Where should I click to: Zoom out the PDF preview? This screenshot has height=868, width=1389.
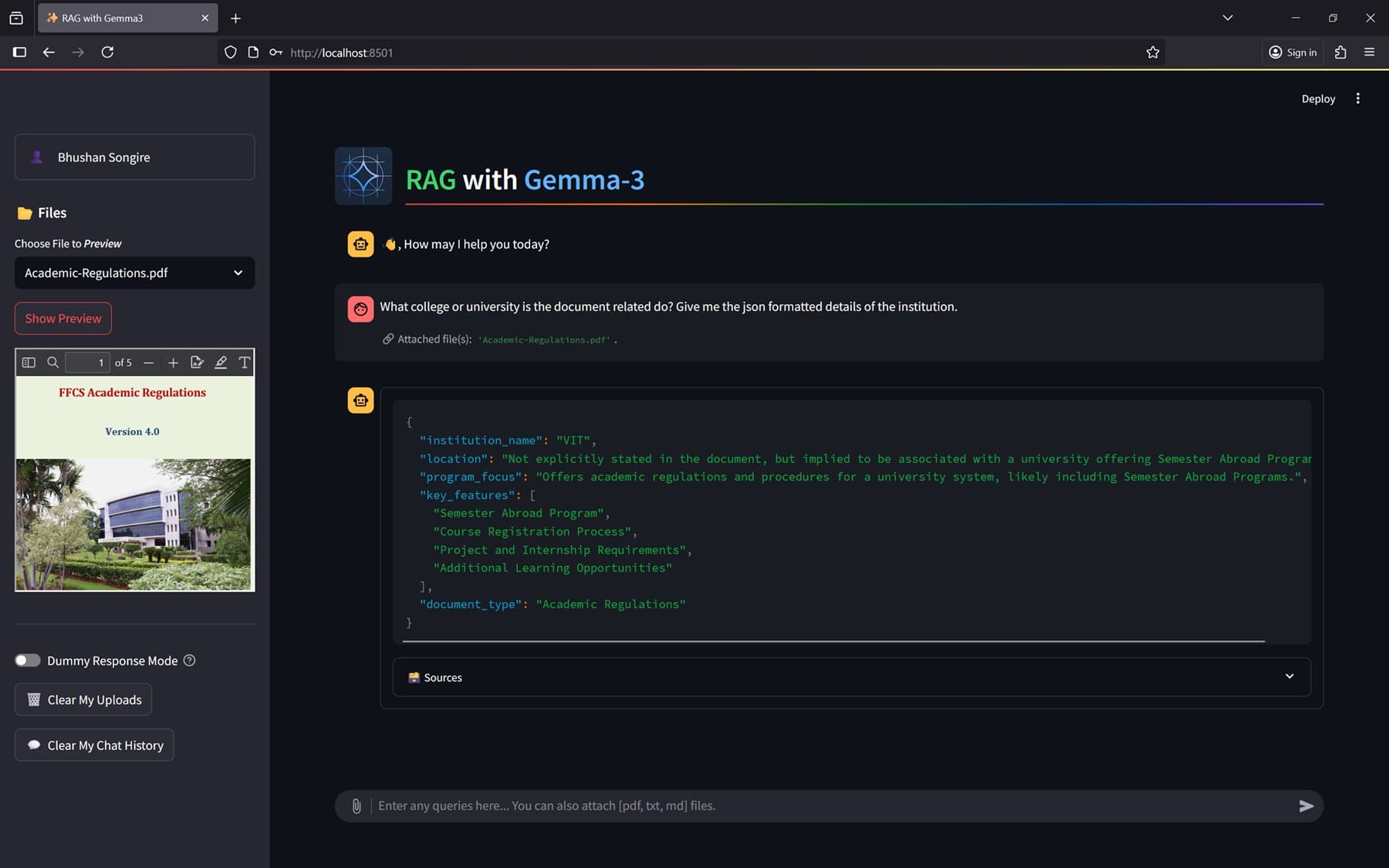149,363
